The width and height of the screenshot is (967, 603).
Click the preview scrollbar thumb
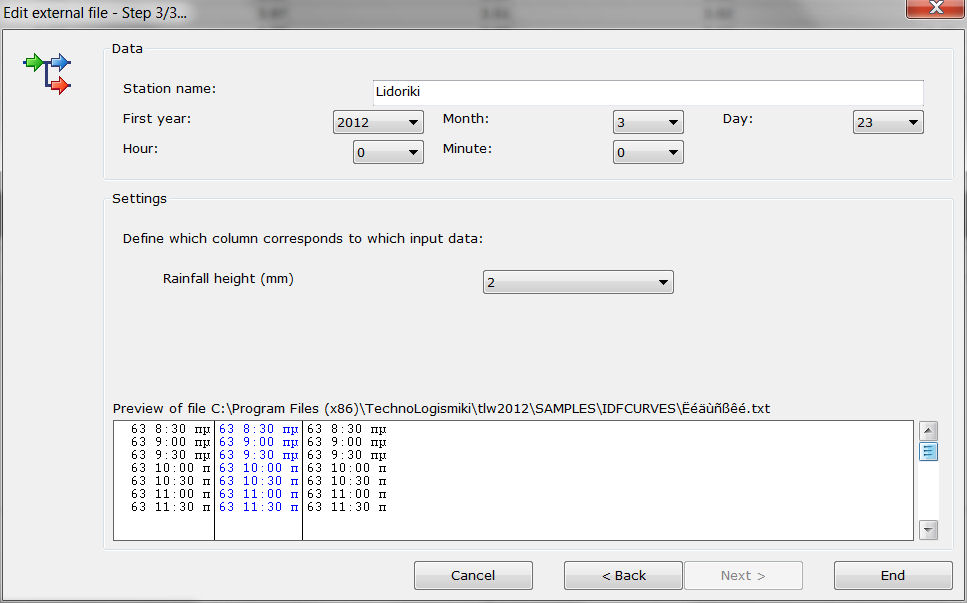point(928,452)
